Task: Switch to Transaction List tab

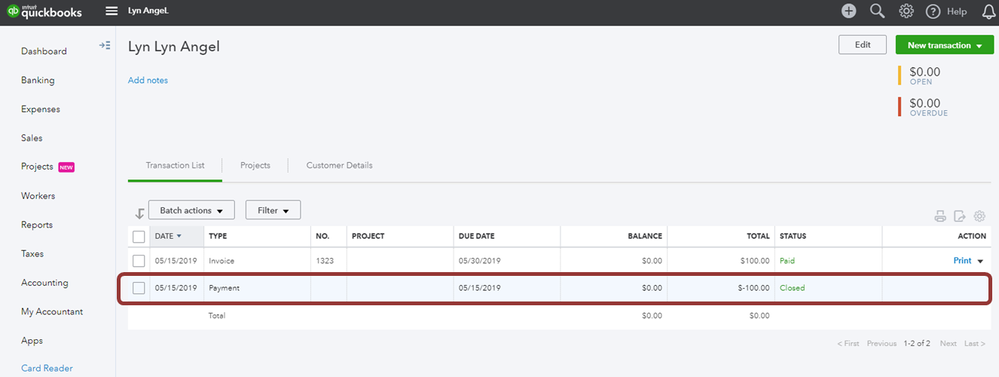Action: point(175,165)
